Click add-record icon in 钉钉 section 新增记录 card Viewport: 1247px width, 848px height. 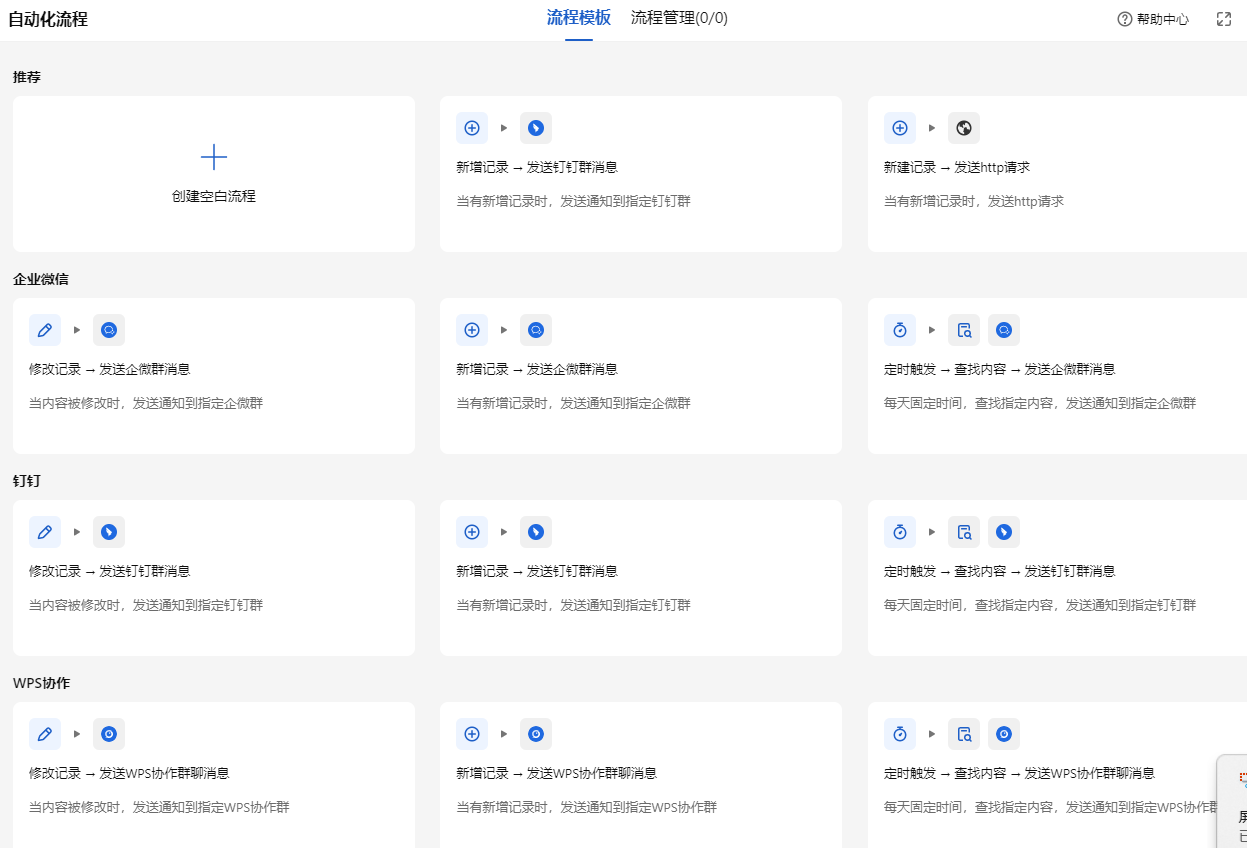point(472,532)
